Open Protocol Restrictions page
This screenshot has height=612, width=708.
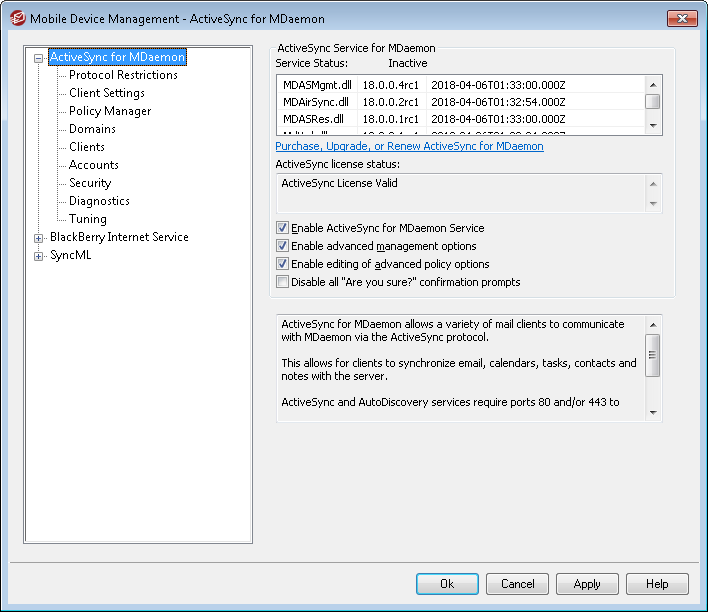(123, 75)
